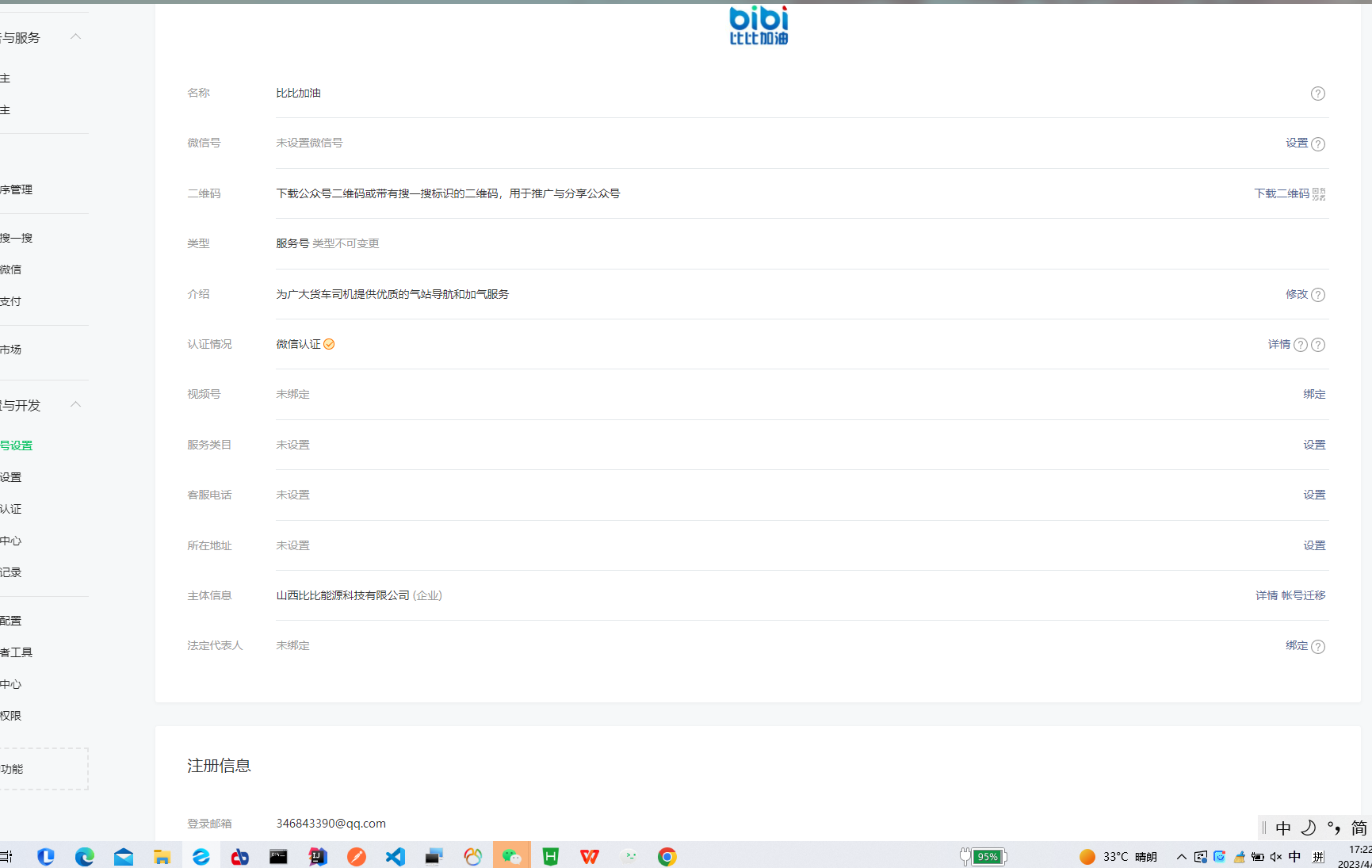Click the 33°C 晴朗 weather widget
Viewport: 1372px width, 868px height.
tap(1118, 857)
